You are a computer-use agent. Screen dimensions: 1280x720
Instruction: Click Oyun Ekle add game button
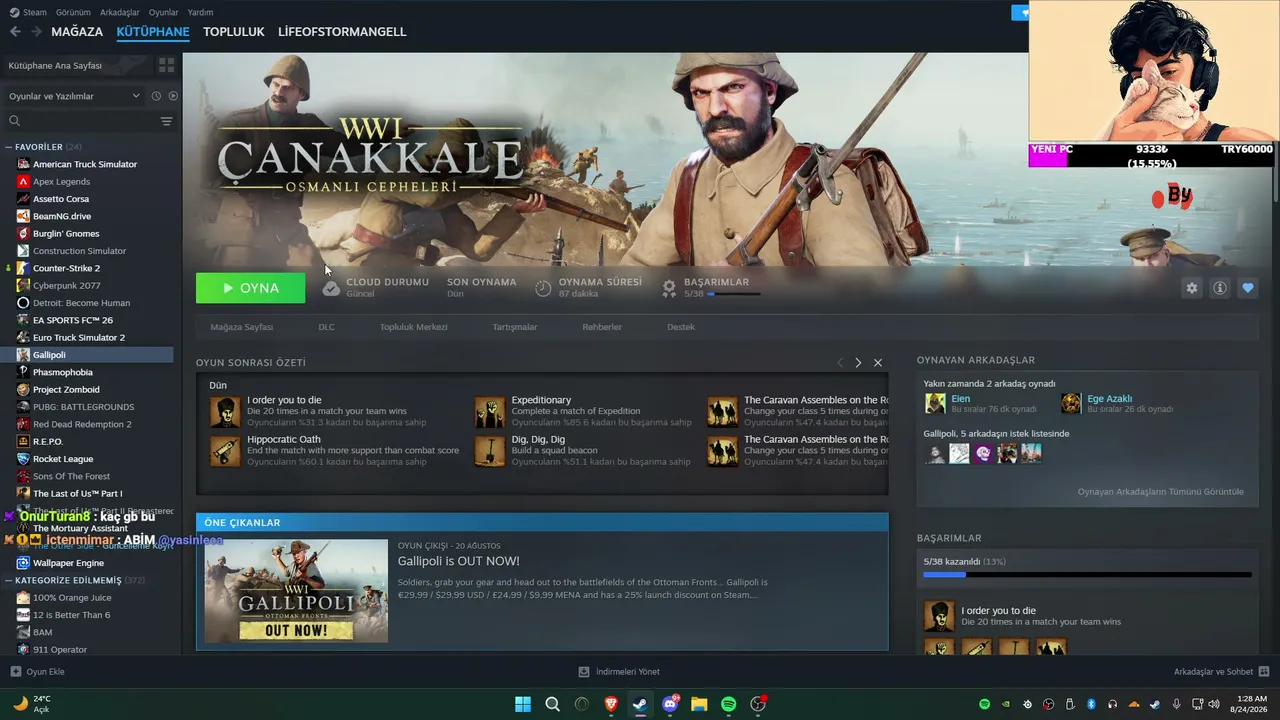coord(38,672)
